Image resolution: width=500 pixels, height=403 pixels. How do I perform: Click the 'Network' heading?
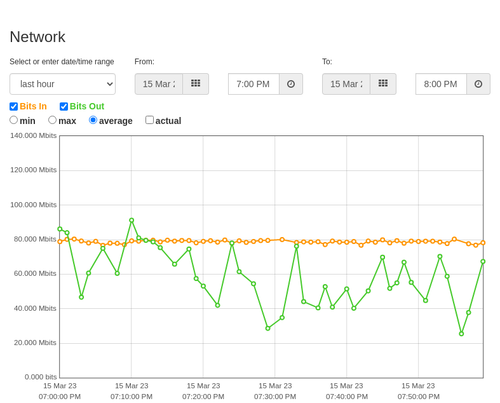click(x=37, y=37)
